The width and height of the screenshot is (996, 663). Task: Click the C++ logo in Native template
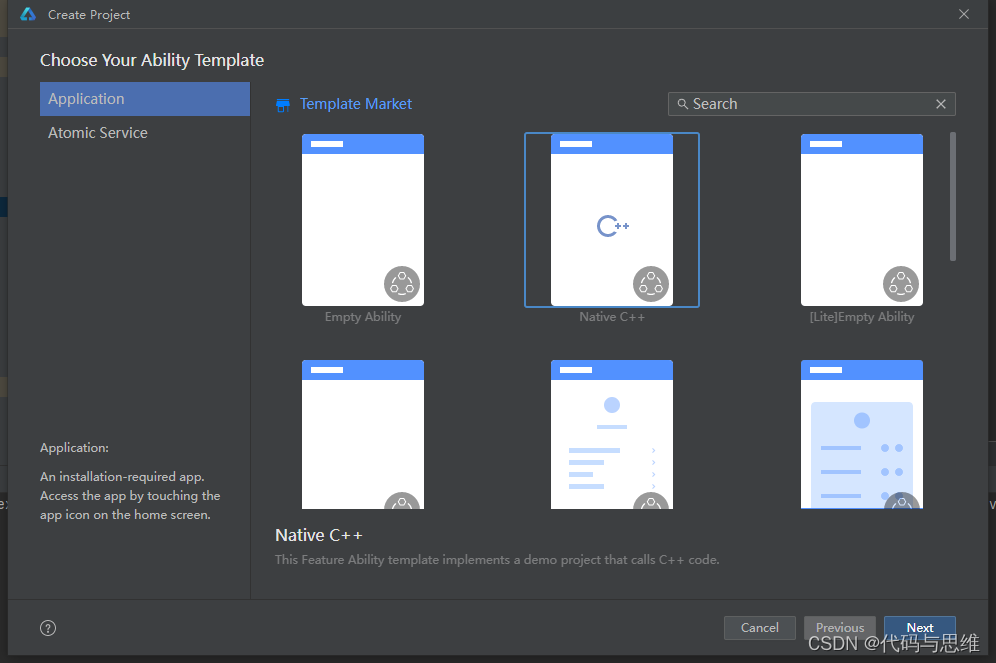[x=612, y=226]
